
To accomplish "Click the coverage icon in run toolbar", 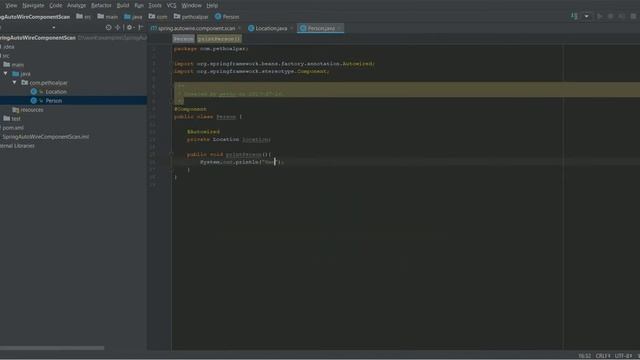I will point(622,16).
